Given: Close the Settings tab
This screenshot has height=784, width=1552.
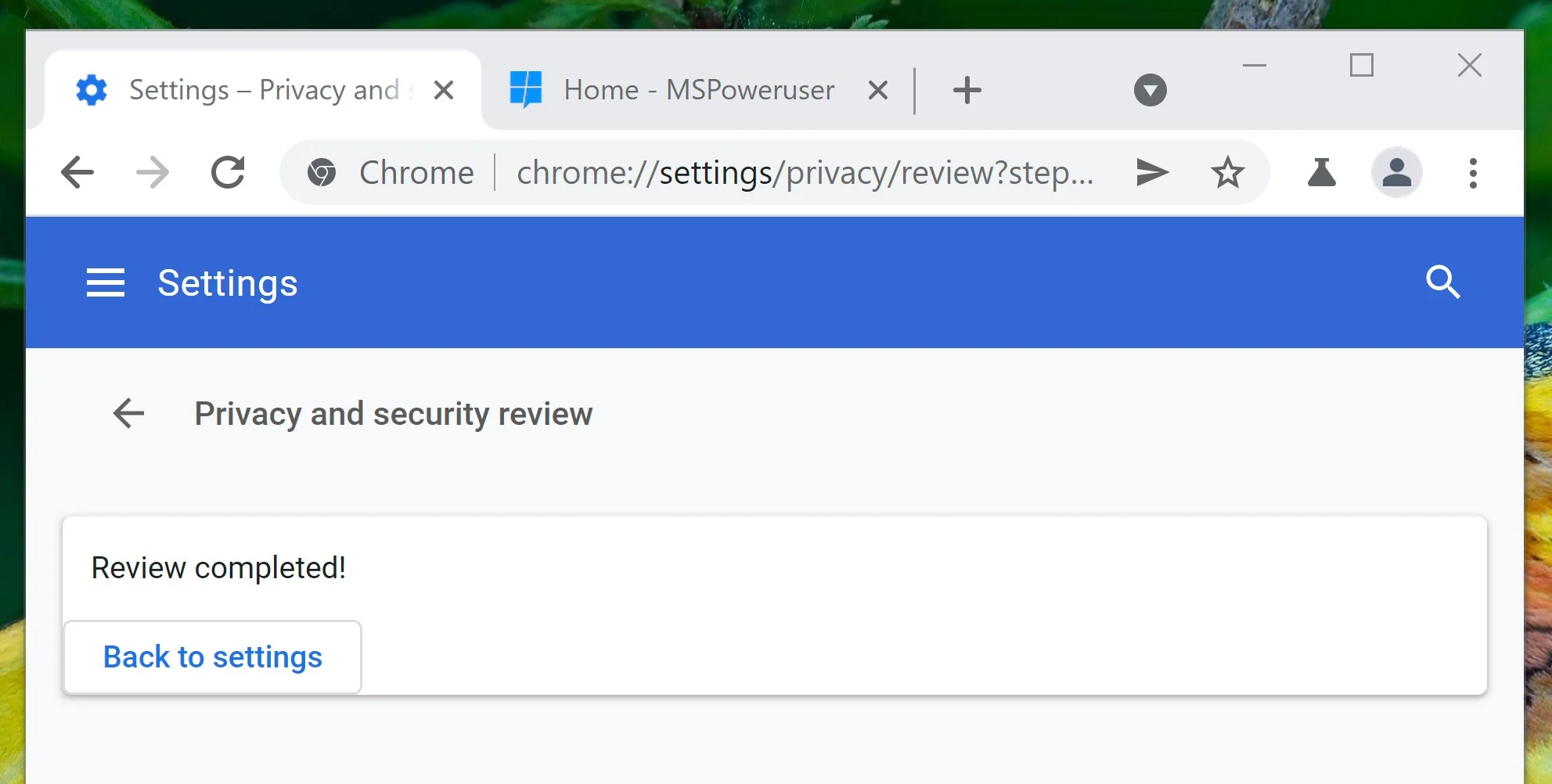Looking at the screenshot, I should 444,90.
